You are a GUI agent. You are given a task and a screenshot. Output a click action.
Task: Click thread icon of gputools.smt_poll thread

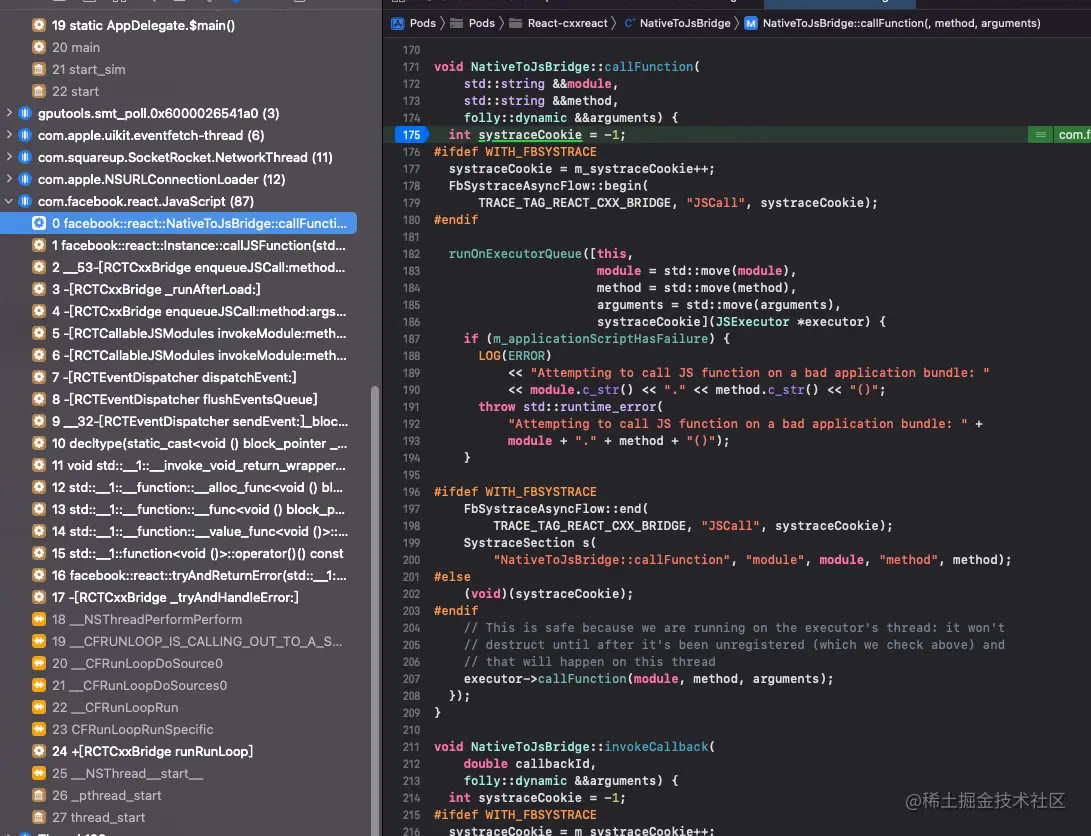click(25, 113)
